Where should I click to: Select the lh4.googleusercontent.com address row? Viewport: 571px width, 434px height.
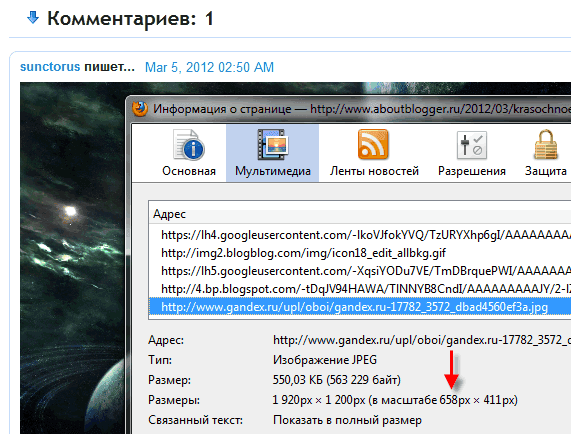[360, 235]
